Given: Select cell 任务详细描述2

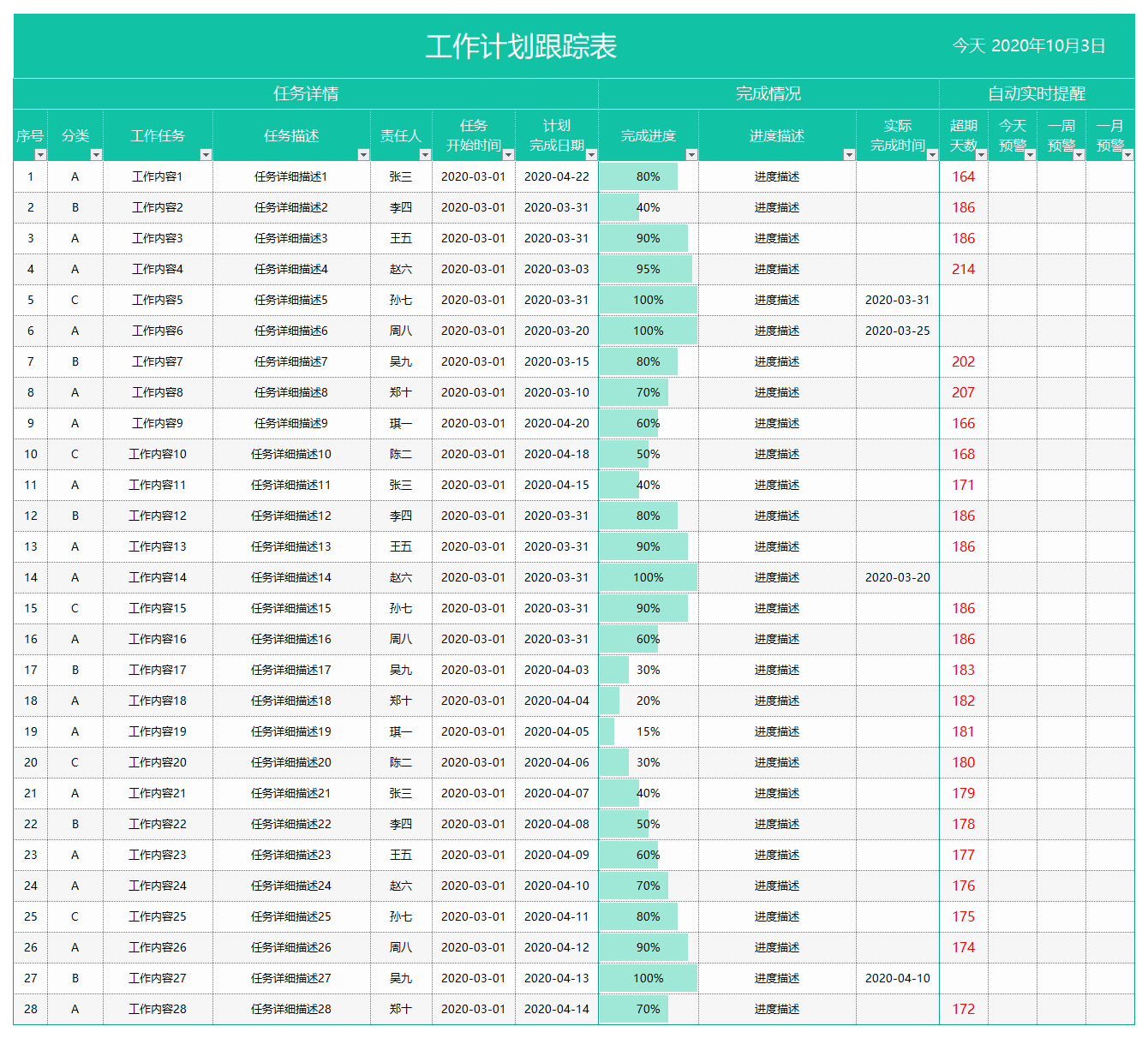Looking at the screenshot, I should (291, 207).
